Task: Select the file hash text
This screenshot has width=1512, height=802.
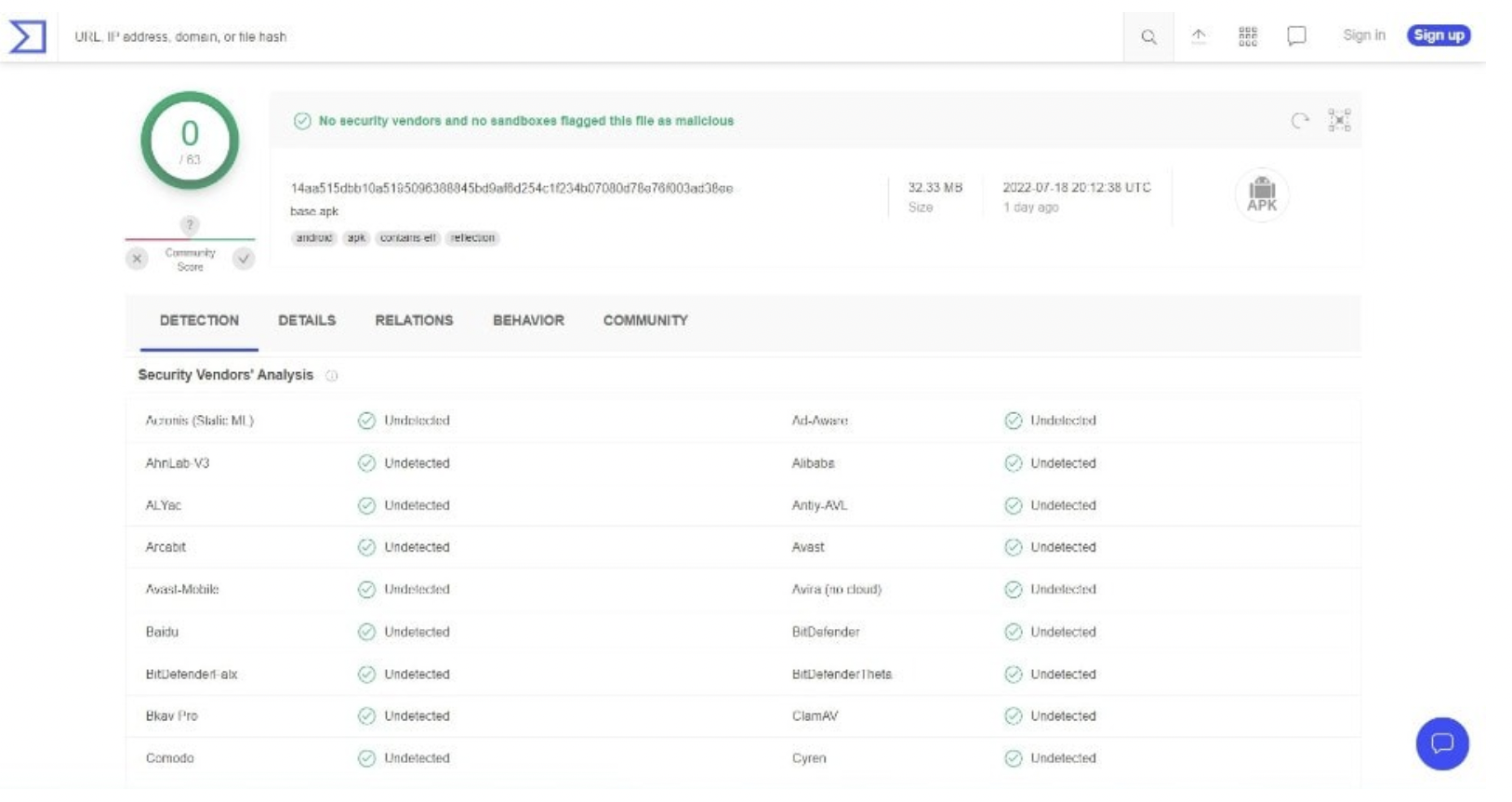Action: click(x=511, y=188)
